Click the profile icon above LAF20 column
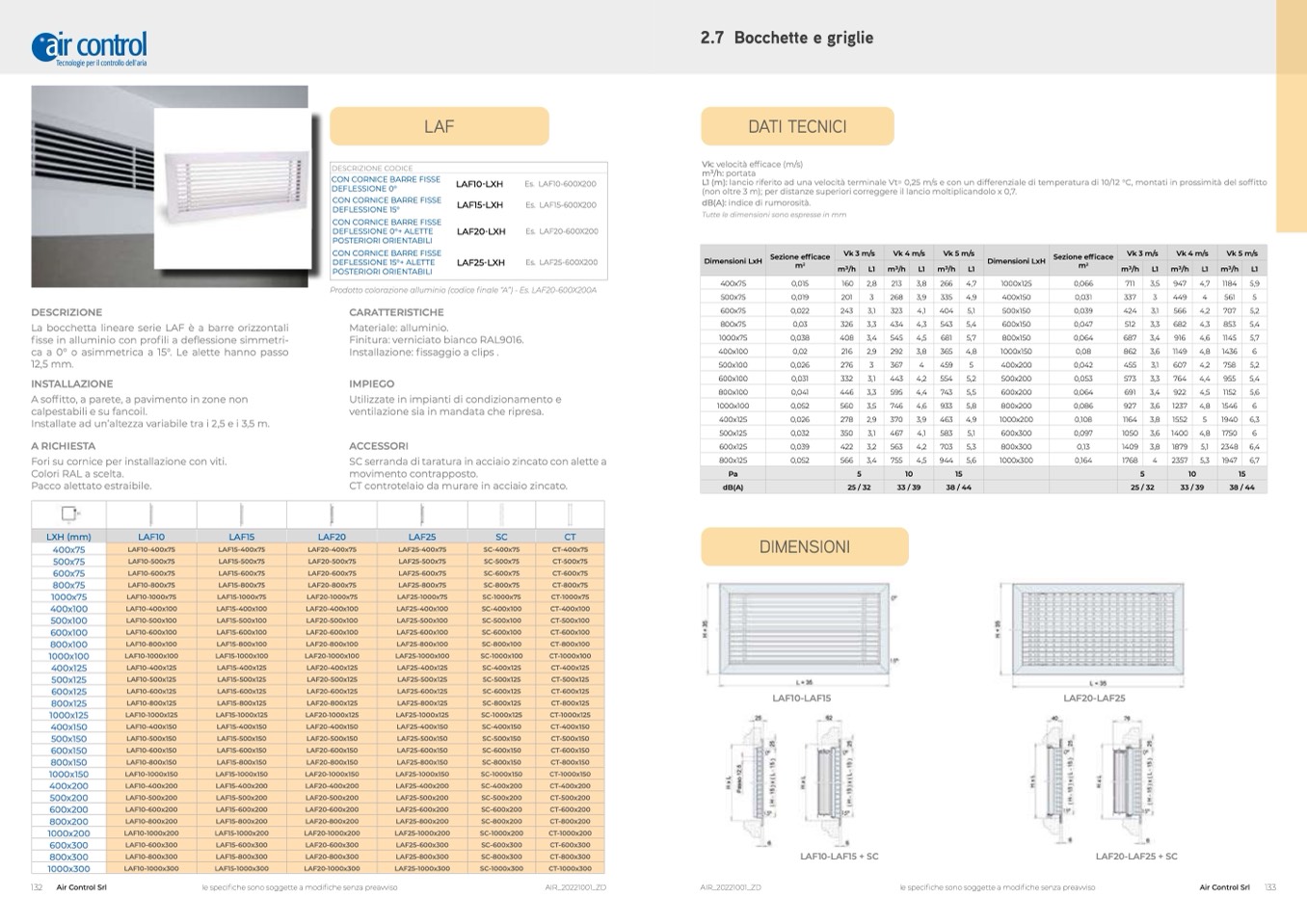The width and height of the screenshot is (1307, 924). [332, 515]
